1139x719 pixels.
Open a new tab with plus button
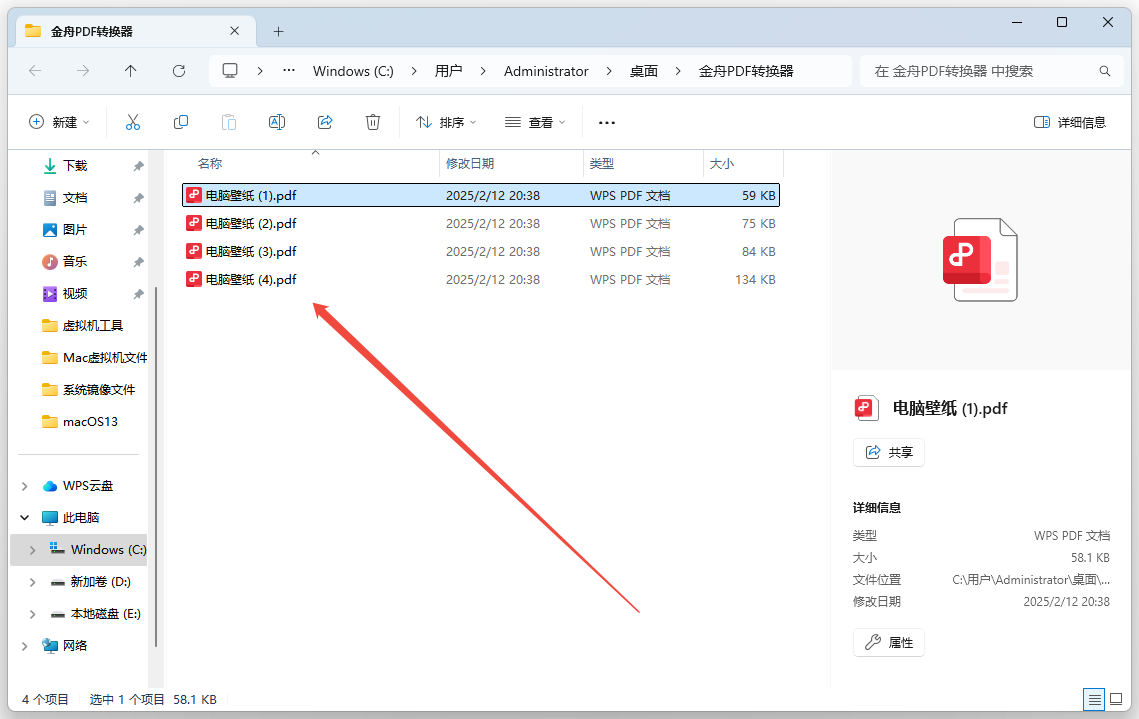tap(278, 31)
